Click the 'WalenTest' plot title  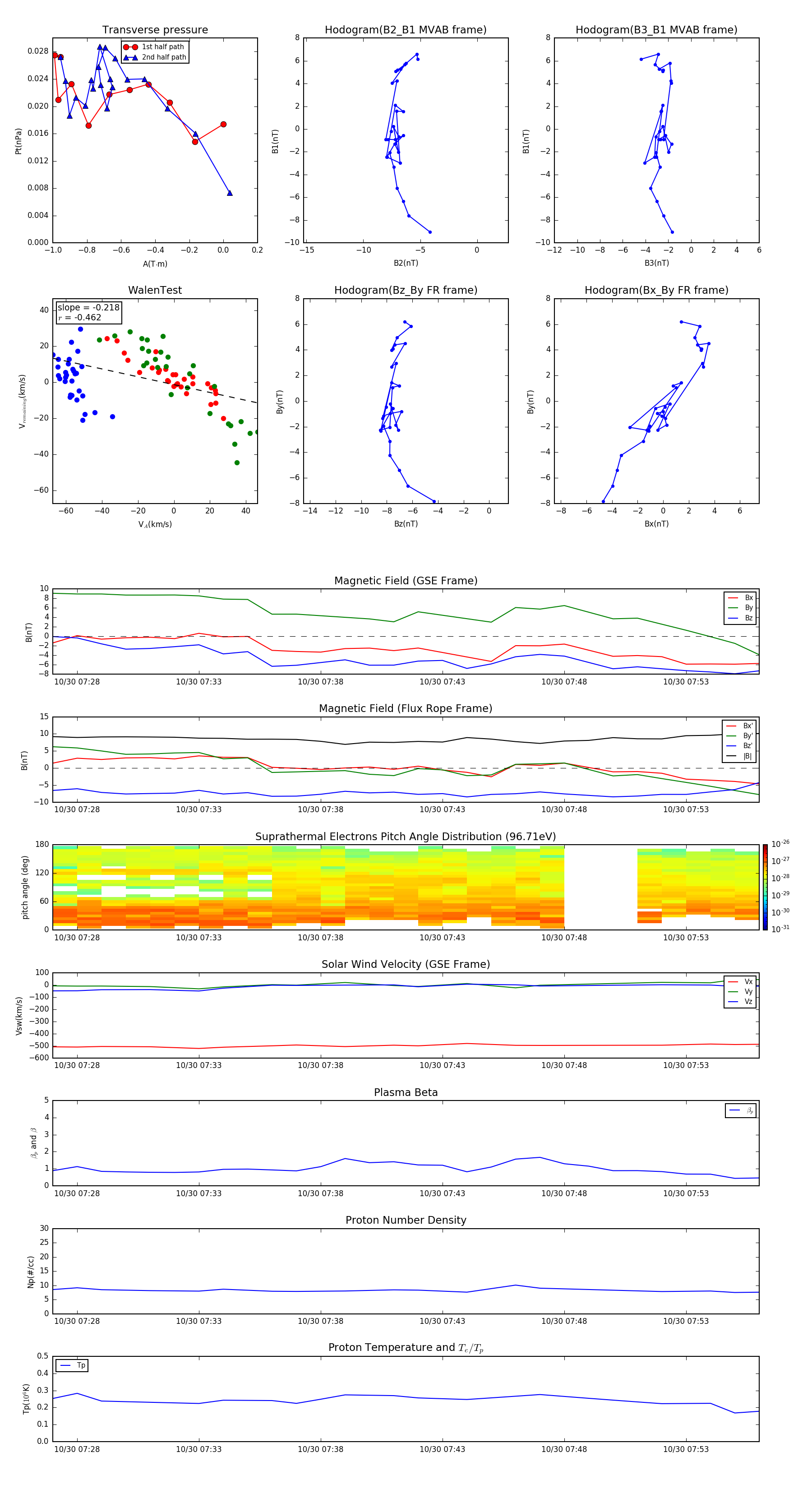(155, 290)
